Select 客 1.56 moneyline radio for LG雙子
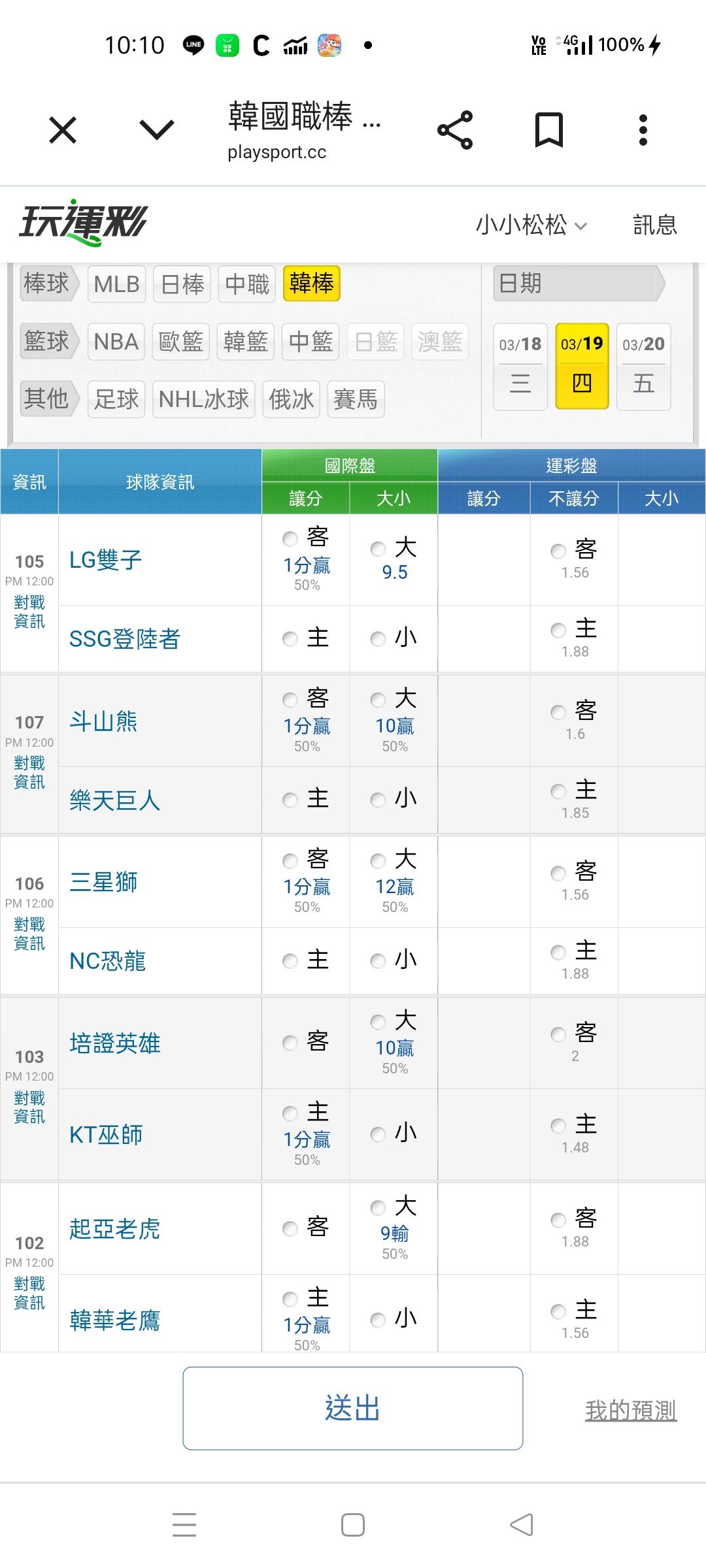The width and height of the screenshot is (706, 1568). [558, 551]
